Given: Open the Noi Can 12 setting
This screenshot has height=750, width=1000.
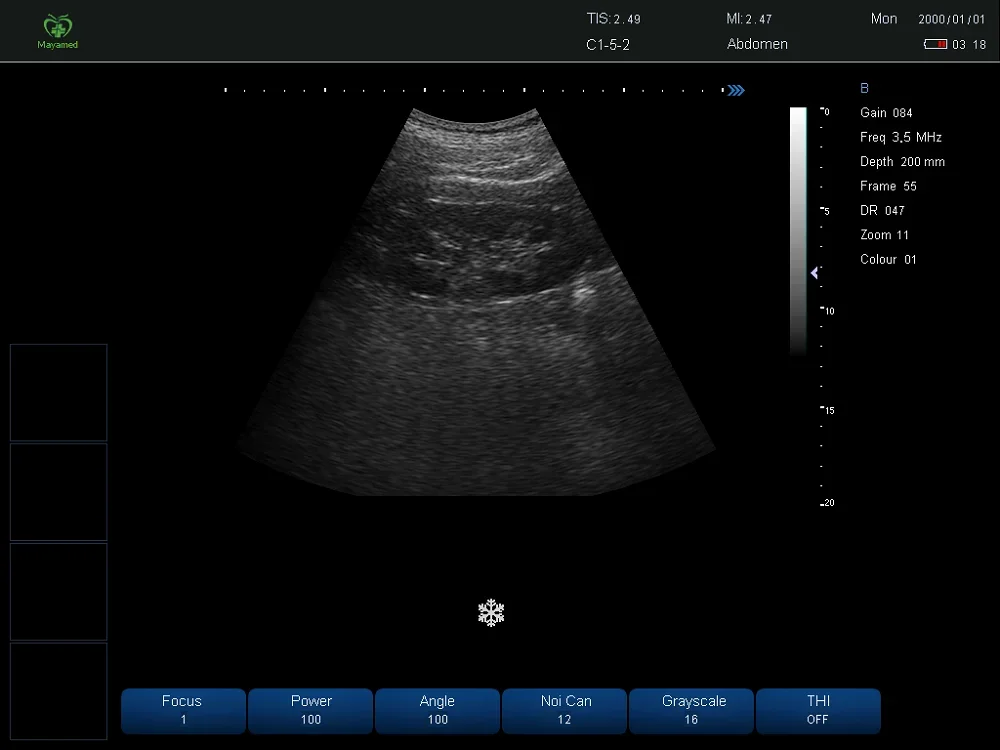Looking at the screenshot, I should pyautogui.click(x=565, y=710).
